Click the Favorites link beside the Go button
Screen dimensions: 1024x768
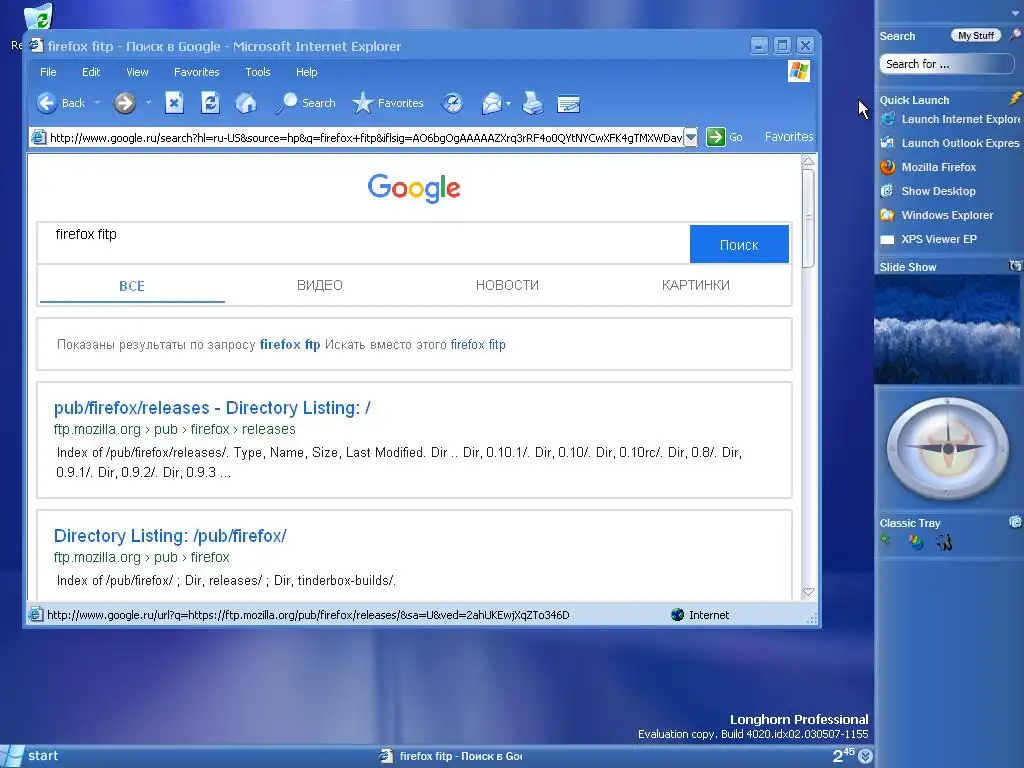point(789,136)
